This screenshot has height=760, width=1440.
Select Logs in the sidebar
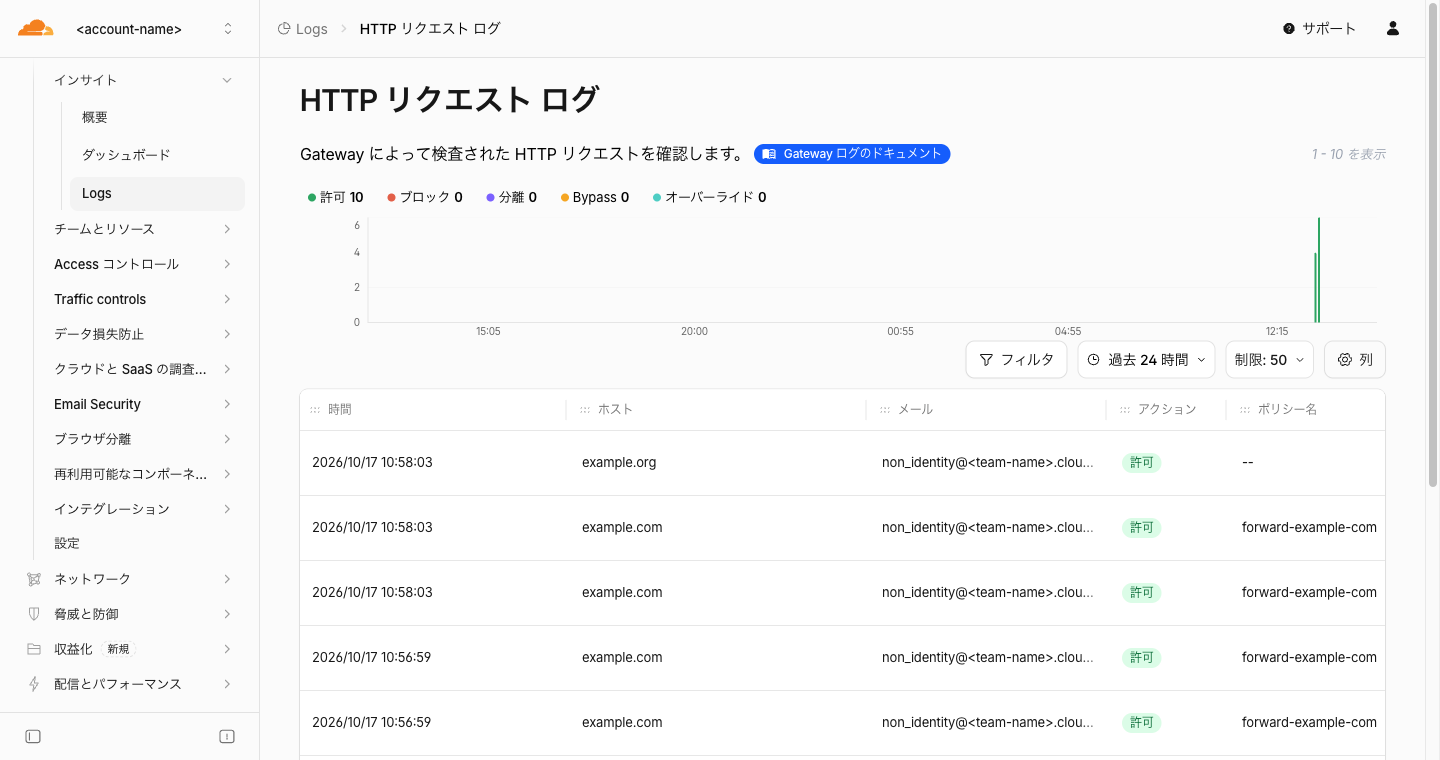[157, 194]
